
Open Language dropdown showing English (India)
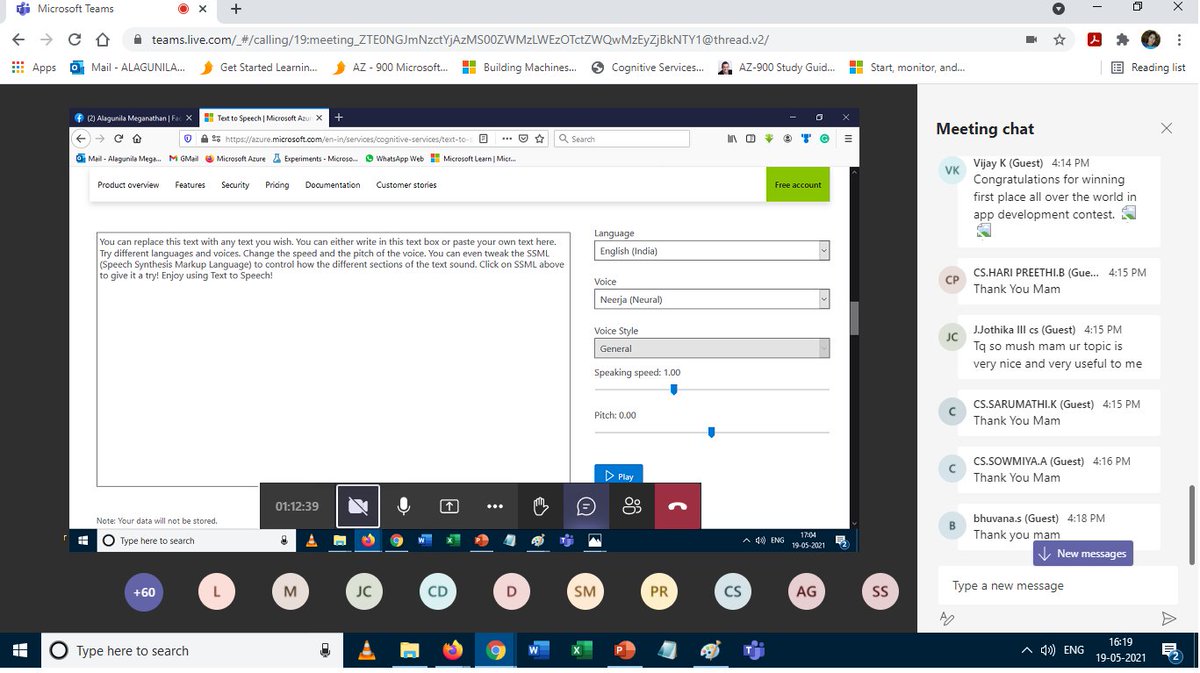(712, 251)
